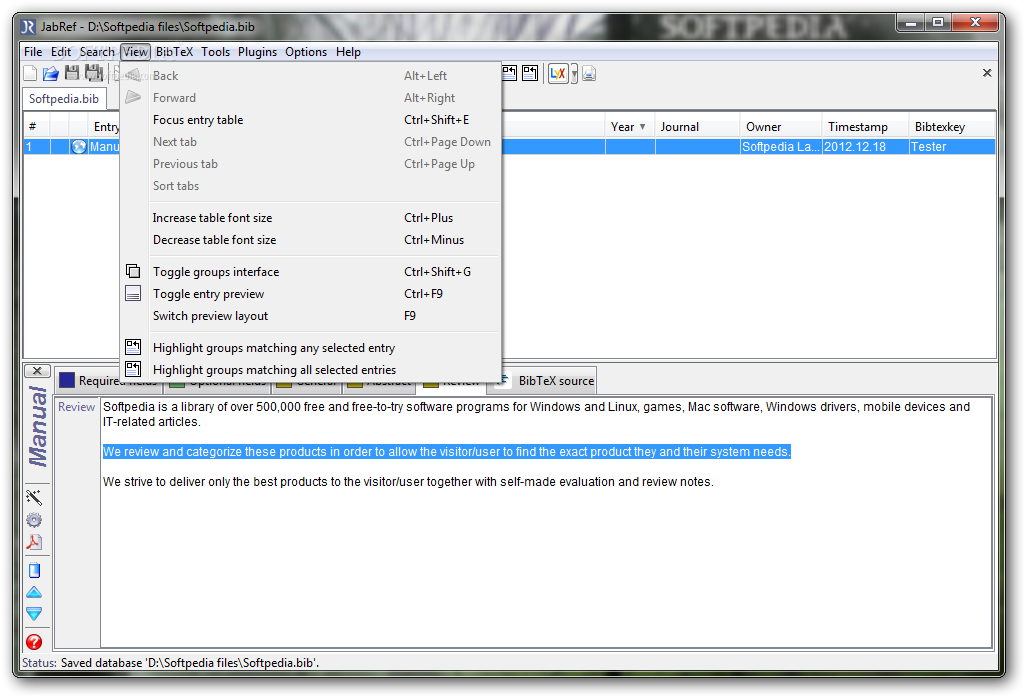The image size is (1026, 698).
Task: Select Highlight groups matching any selected entry
Action: tap(311, 348)
